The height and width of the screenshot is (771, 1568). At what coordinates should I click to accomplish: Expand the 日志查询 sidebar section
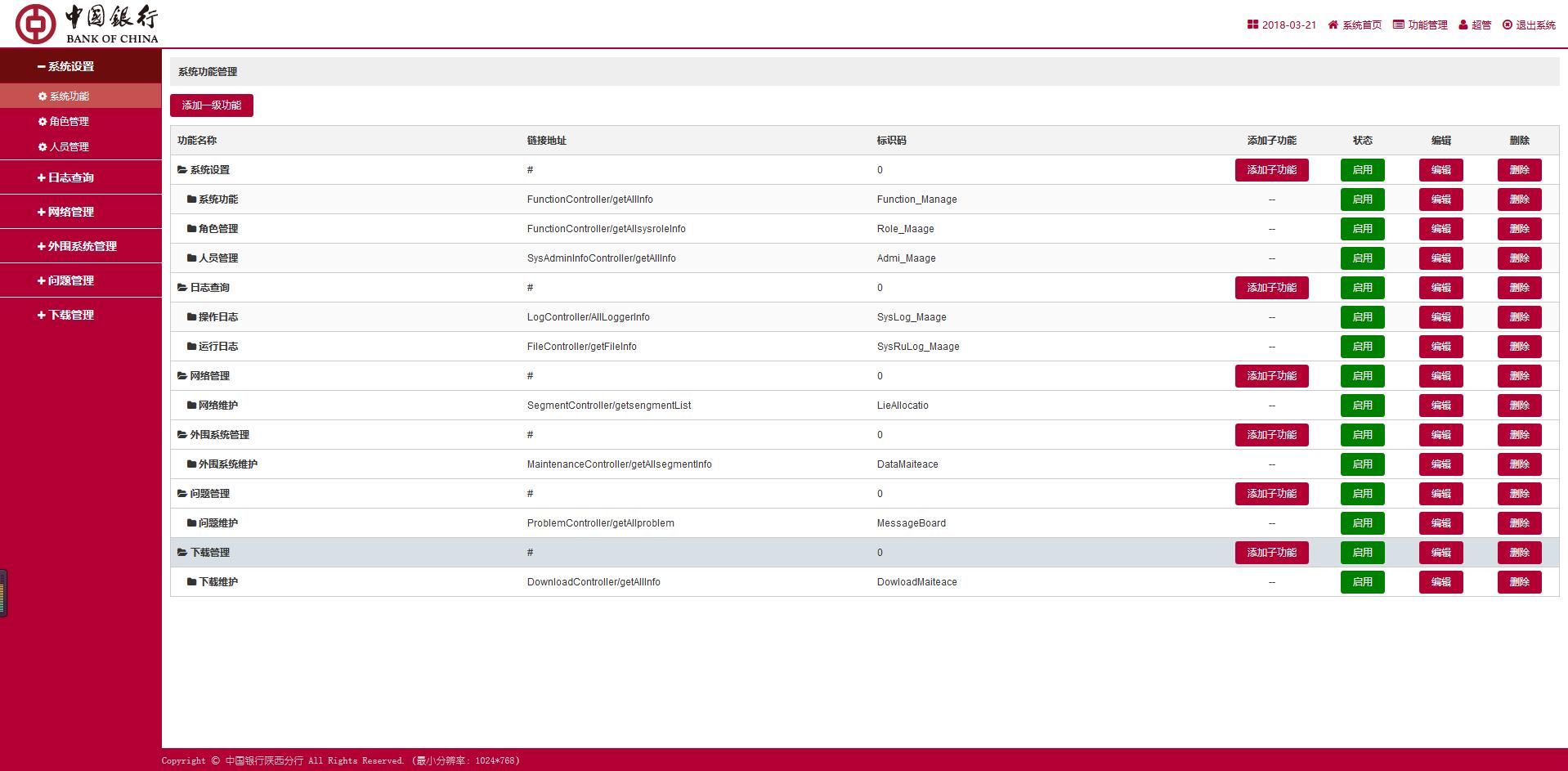[x=65, y=177]
